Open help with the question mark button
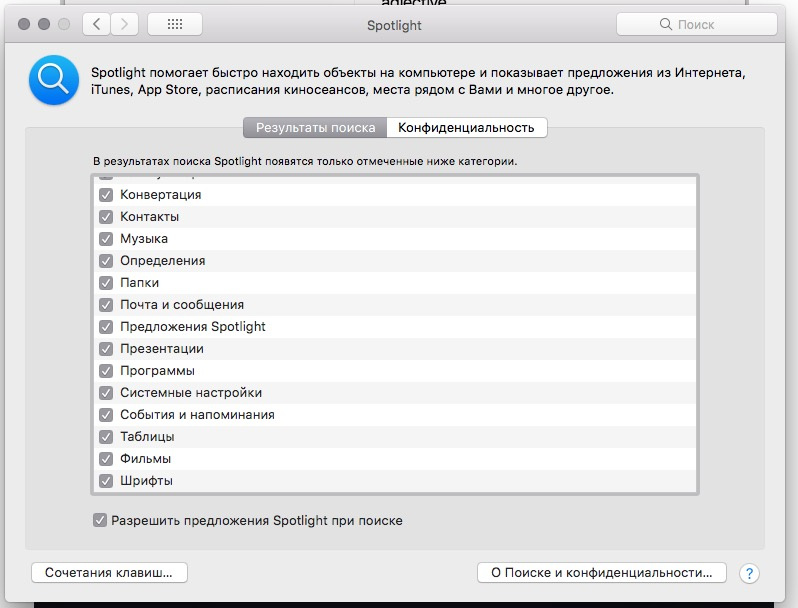798x608 pixels. tap(749, 573)
